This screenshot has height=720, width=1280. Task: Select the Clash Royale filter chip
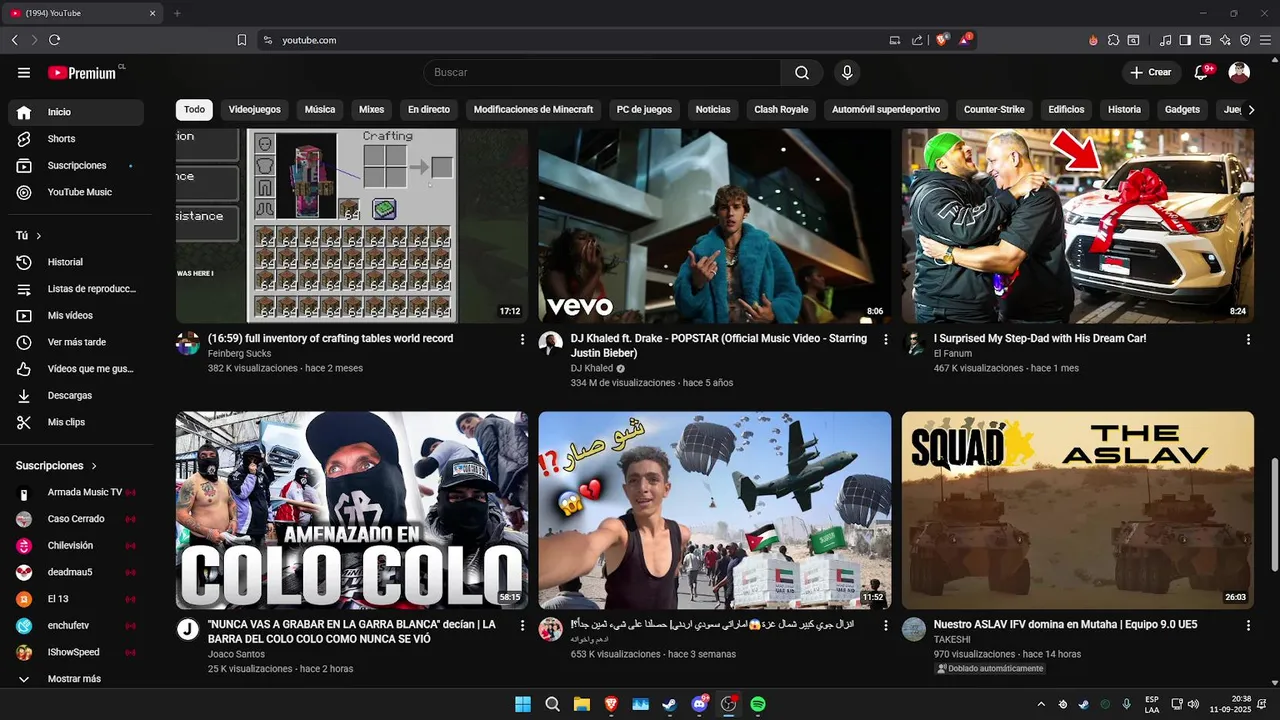[781, 110]
